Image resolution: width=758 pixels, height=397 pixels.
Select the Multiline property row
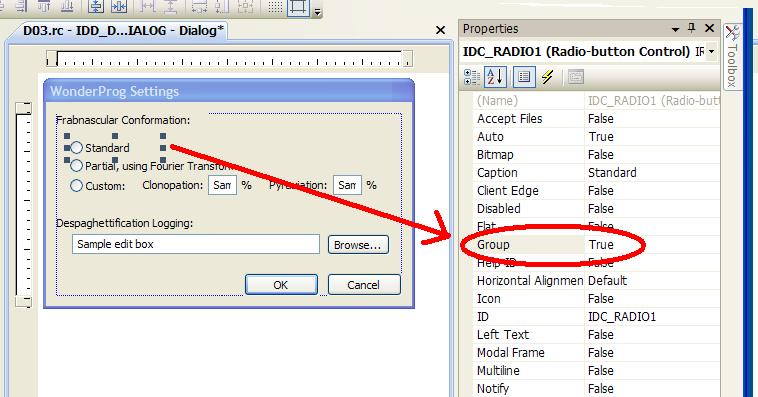[597, 370]
